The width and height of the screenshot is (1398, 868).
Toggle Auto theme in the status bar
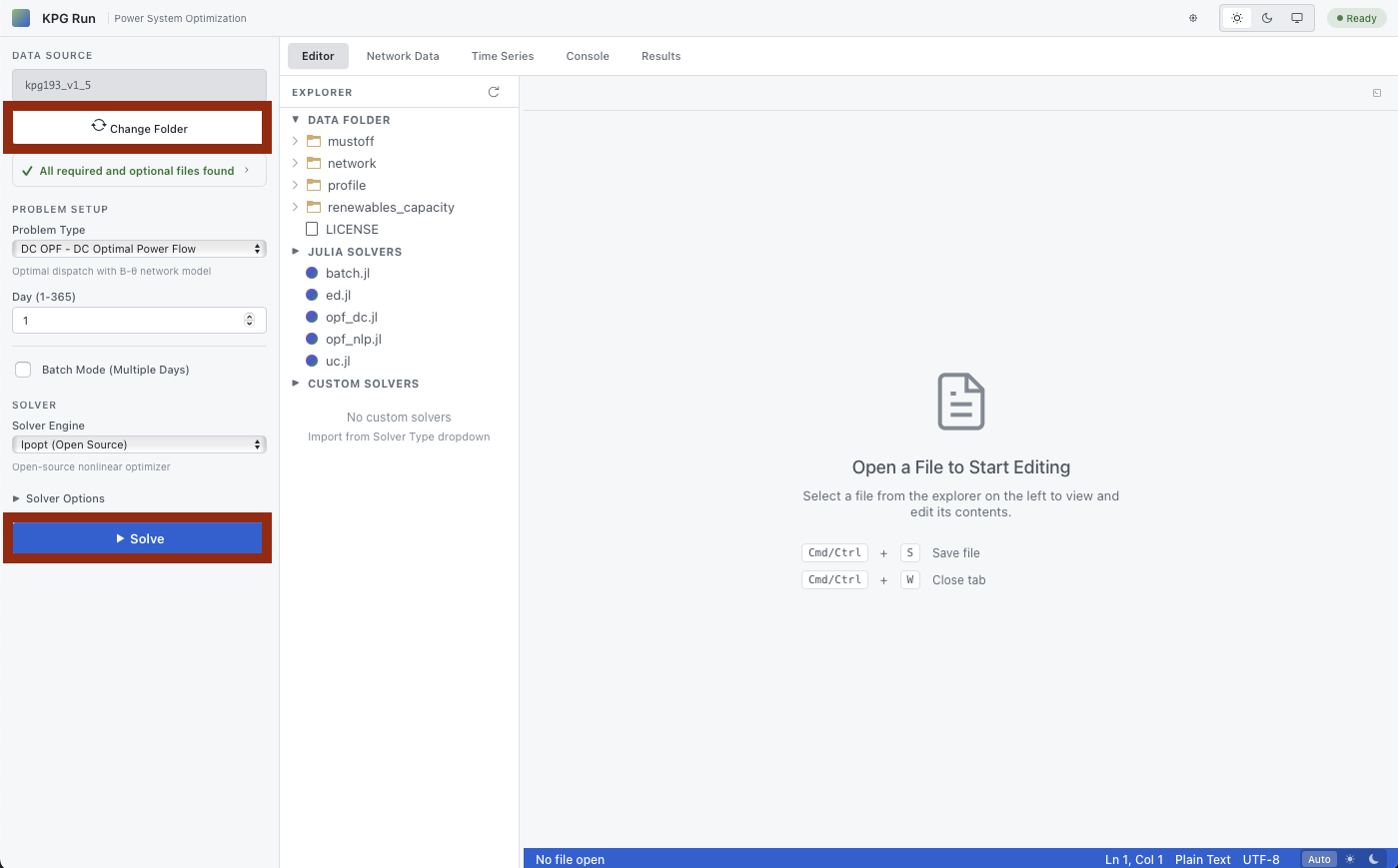click(x=1319, y=859)
